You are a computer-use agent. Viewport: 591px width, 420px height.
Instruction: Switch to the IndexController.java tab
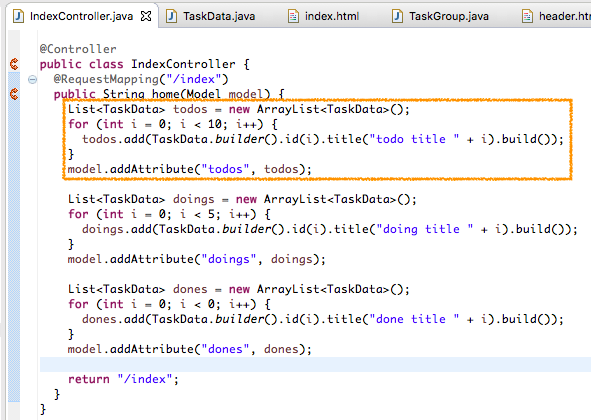click(x=81, y=16)
